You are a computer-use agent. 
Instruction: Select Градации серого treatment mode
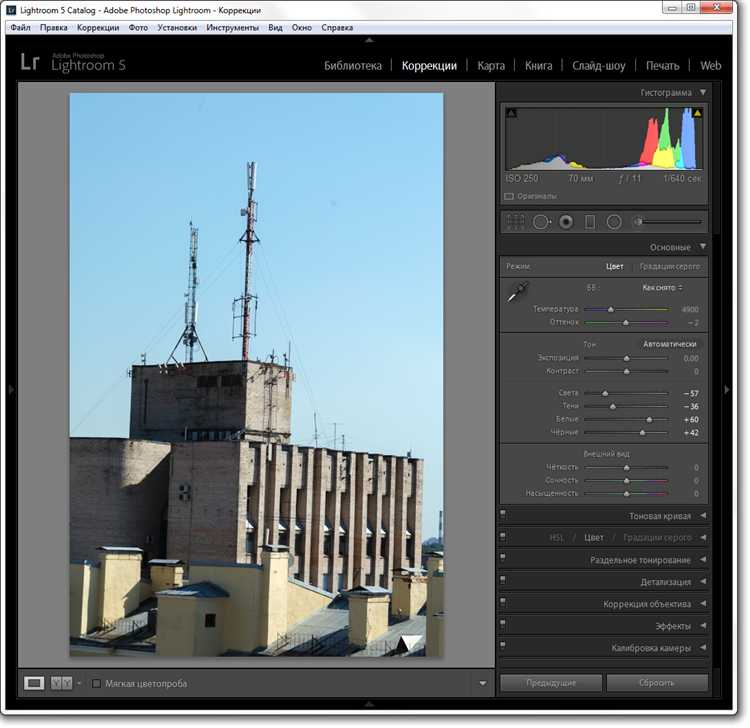pos(670,266)
